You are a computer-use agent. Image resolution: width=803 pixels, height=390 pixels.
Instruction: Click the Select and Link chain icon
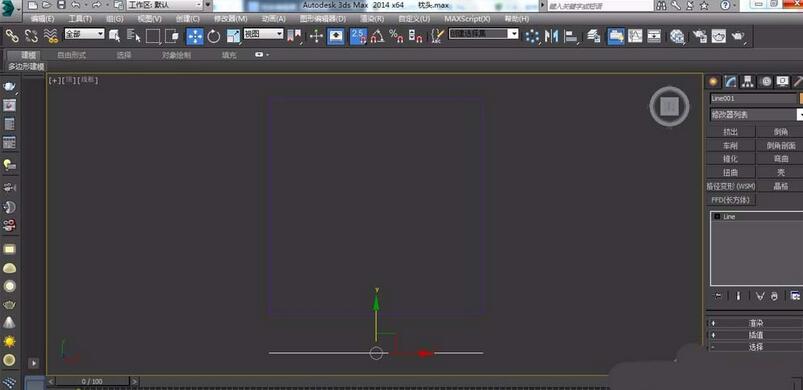[x=12, y=35]
